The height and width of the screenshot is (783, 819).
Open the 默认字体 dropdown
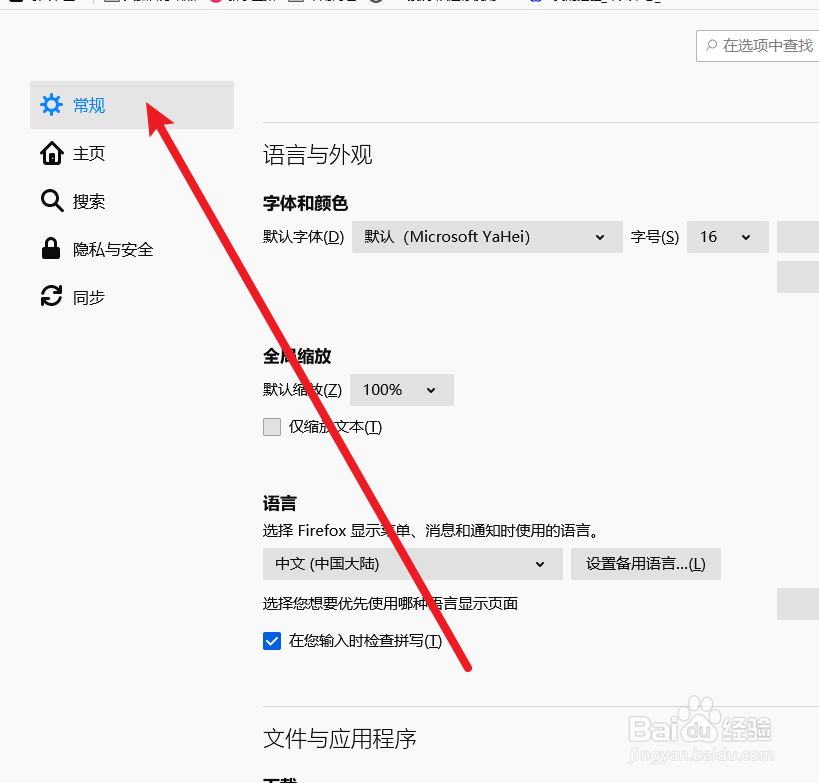click(487, 237)
